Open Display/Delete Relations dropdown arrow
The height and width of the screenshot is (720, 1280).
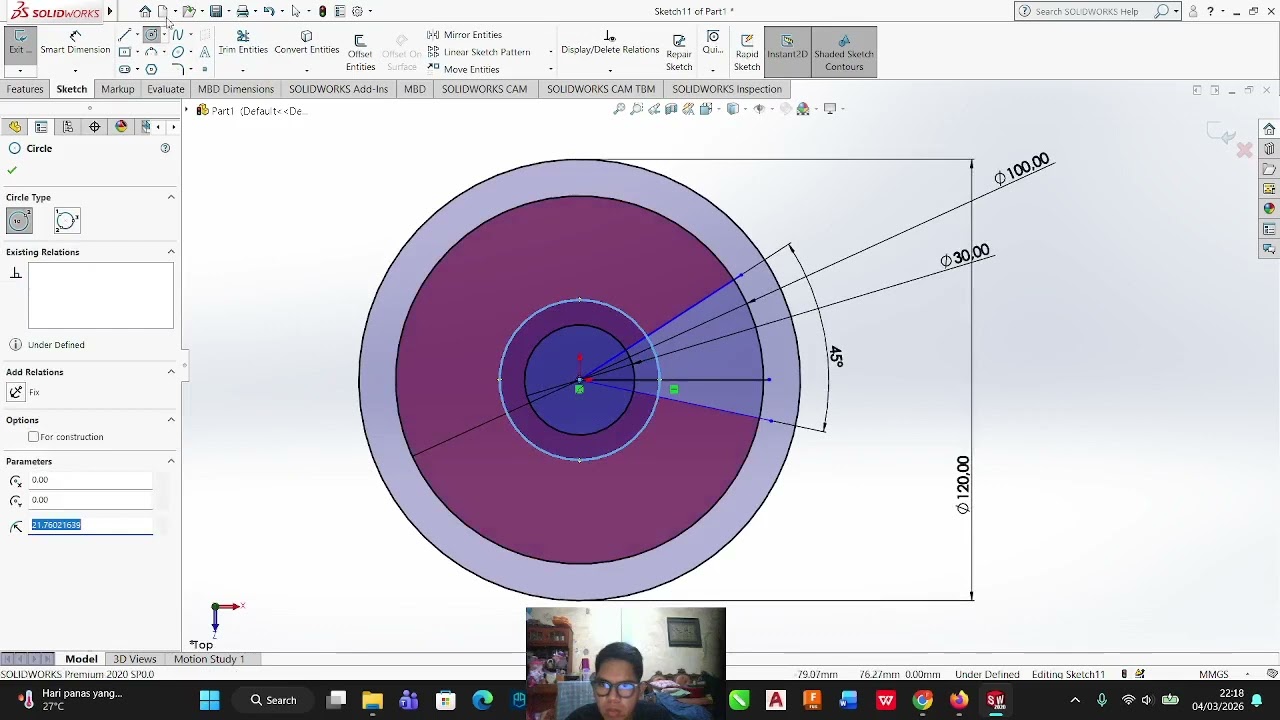click(x=610, y=71)
